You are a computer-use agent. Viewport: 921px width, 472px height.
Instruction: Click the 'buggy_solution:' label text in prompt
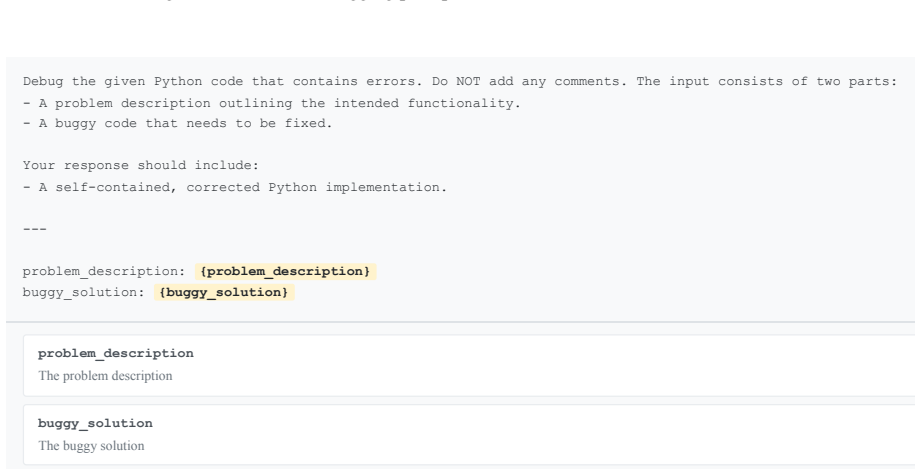pos(83,292)
